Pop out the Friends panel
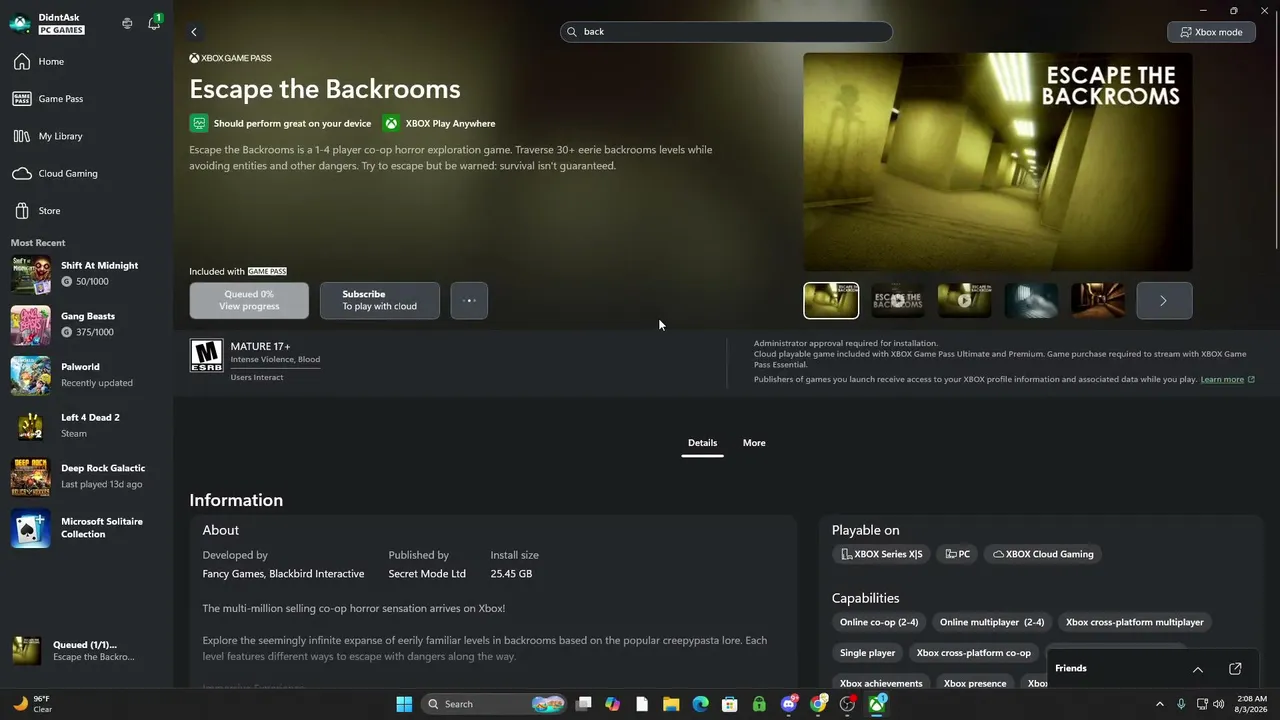 (x=1235, y=668)
